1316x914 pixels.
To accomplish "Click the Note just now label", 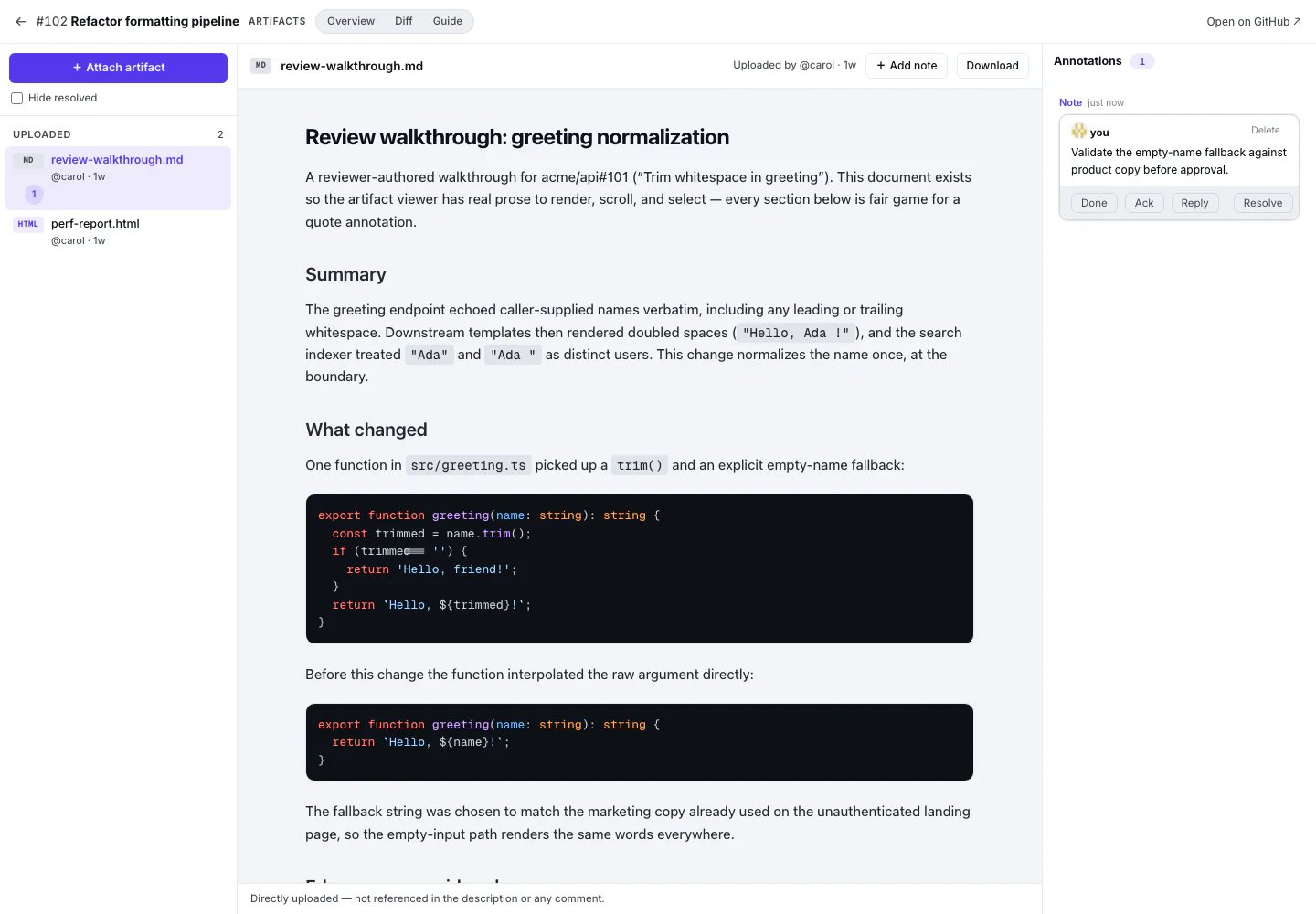I will point(1091,102).
